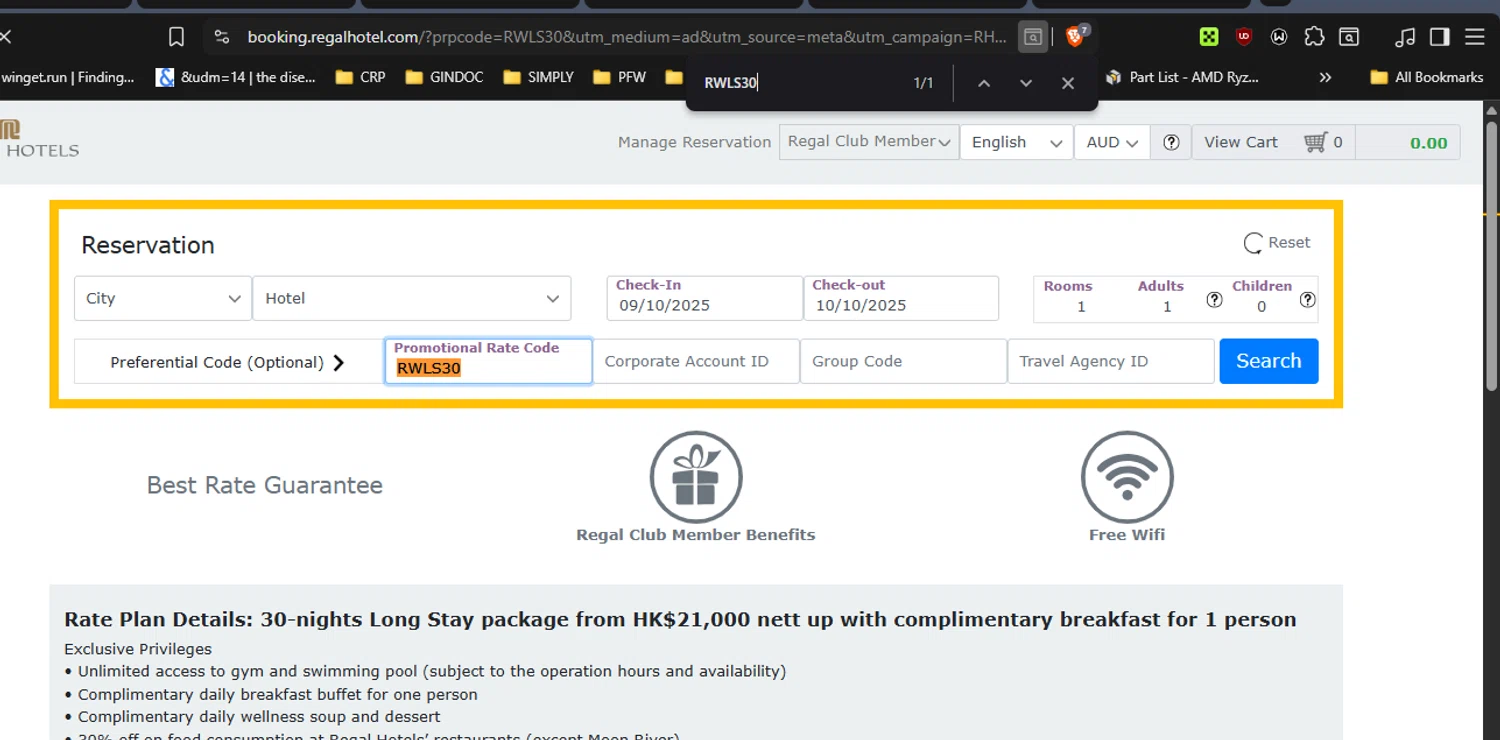
Task: Open the City dropdown
Action: pyautogui.click(x=162, y=298)
